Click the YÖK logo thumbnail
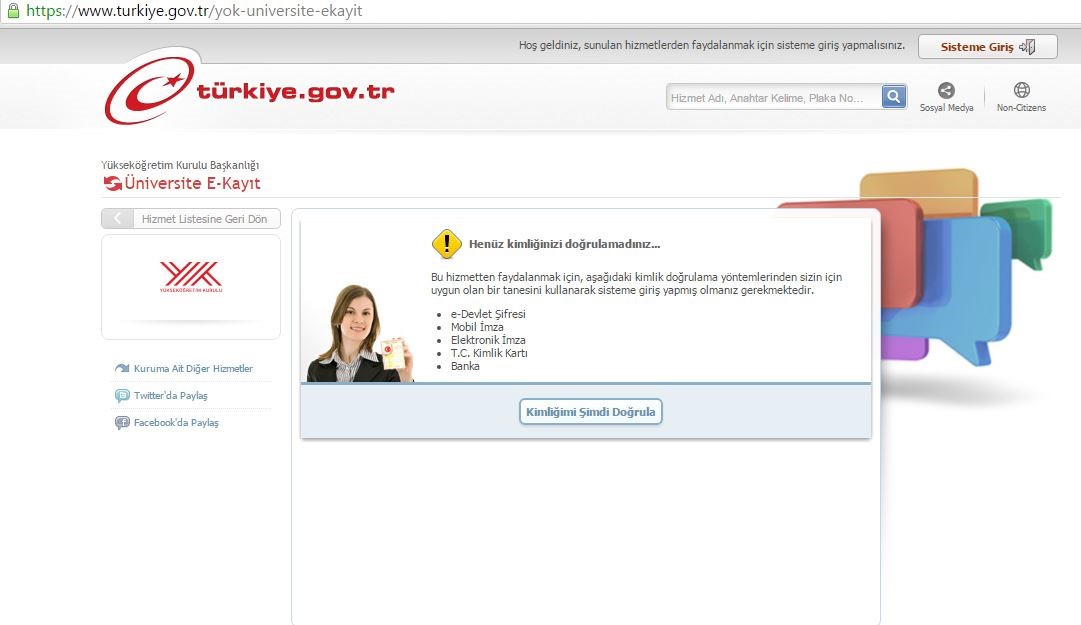 pos(191,277)
